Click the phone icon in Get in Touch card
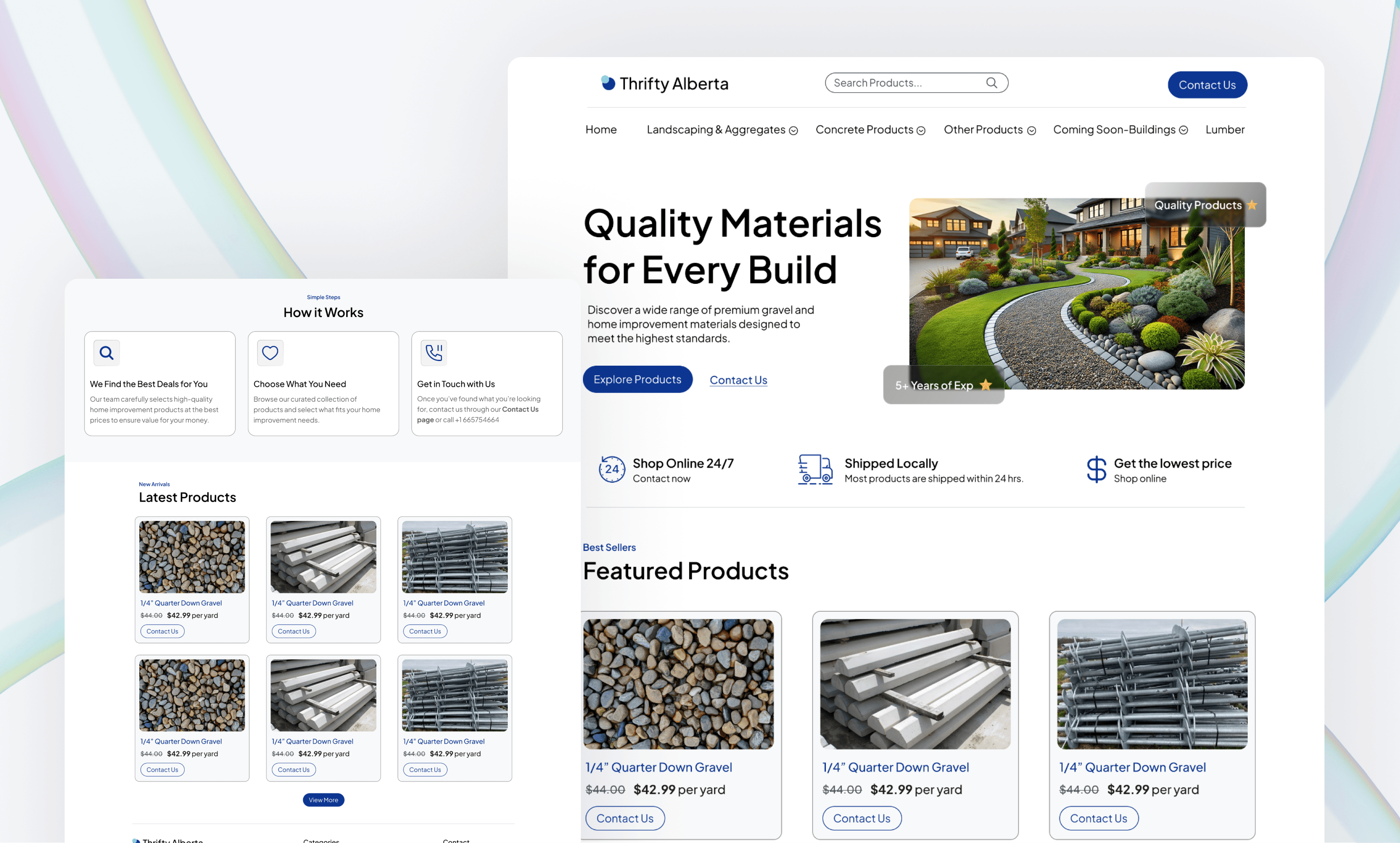The height and width of the screenshot is (843, 1400). tap(434, 353)
